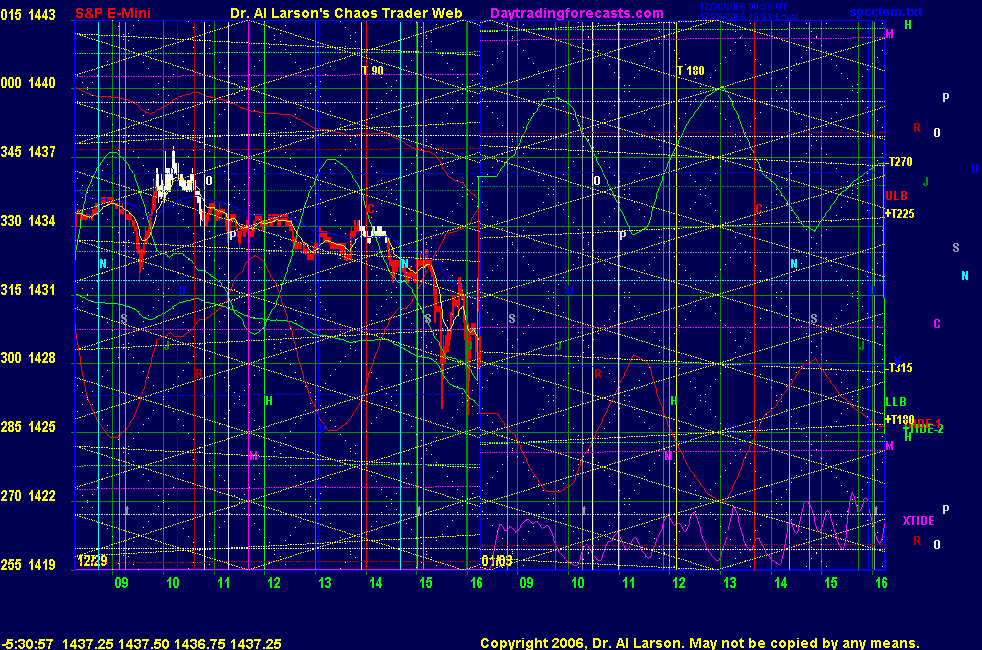Screen dimensions: 982x650
Task: Select the green J marker in right legend
Action: (926, 181)
